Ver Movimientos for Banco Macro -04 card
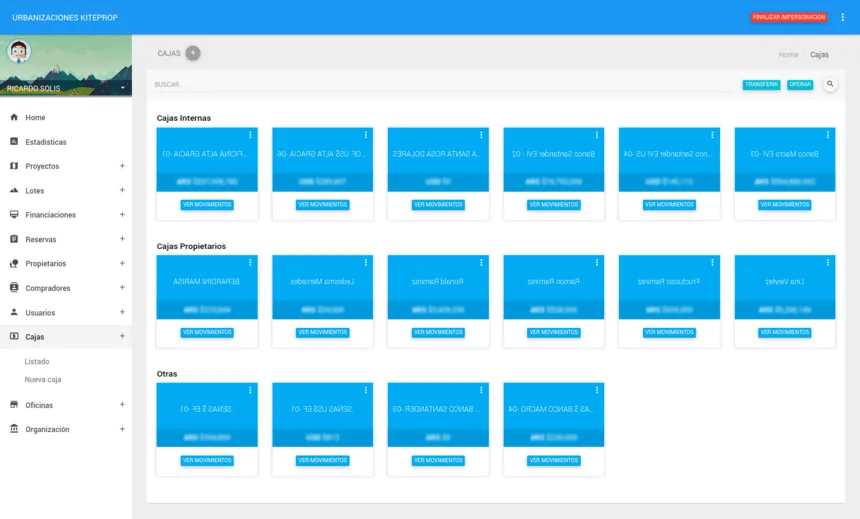Screen dimensions: 860x519 coord(553,460)
